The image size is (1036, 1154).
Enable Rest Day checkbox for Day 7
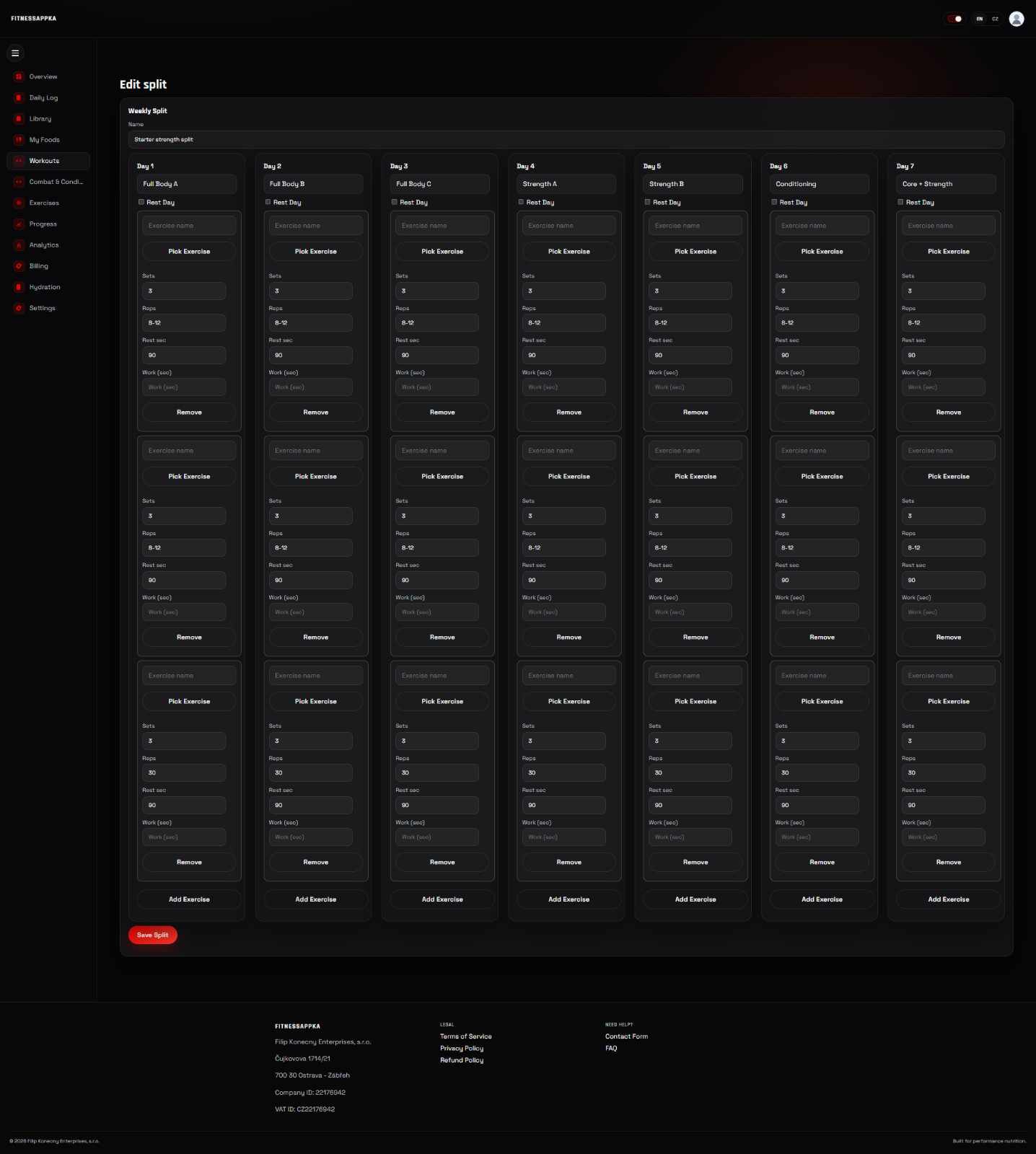[x=900, y=202]
